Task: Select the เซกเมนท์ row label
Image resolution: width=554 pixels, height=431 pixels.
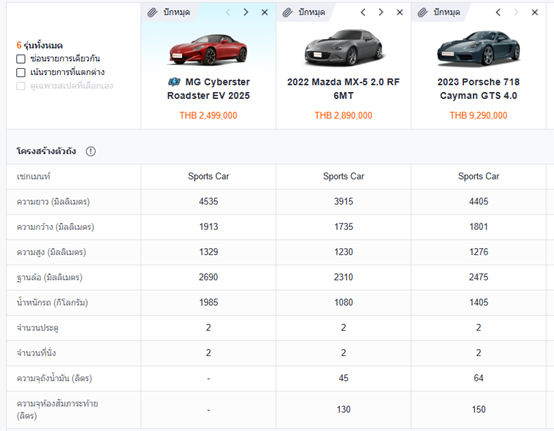Action: pos(34,176)
